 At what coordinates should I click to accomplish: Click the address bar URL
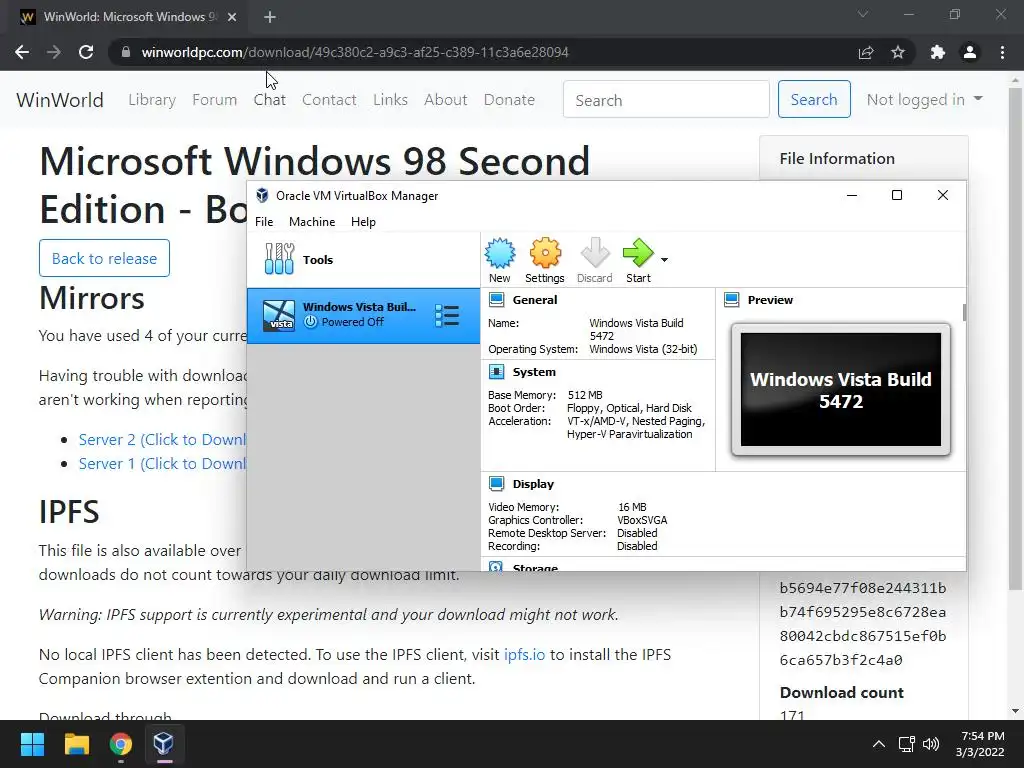[x=355, y=52]
